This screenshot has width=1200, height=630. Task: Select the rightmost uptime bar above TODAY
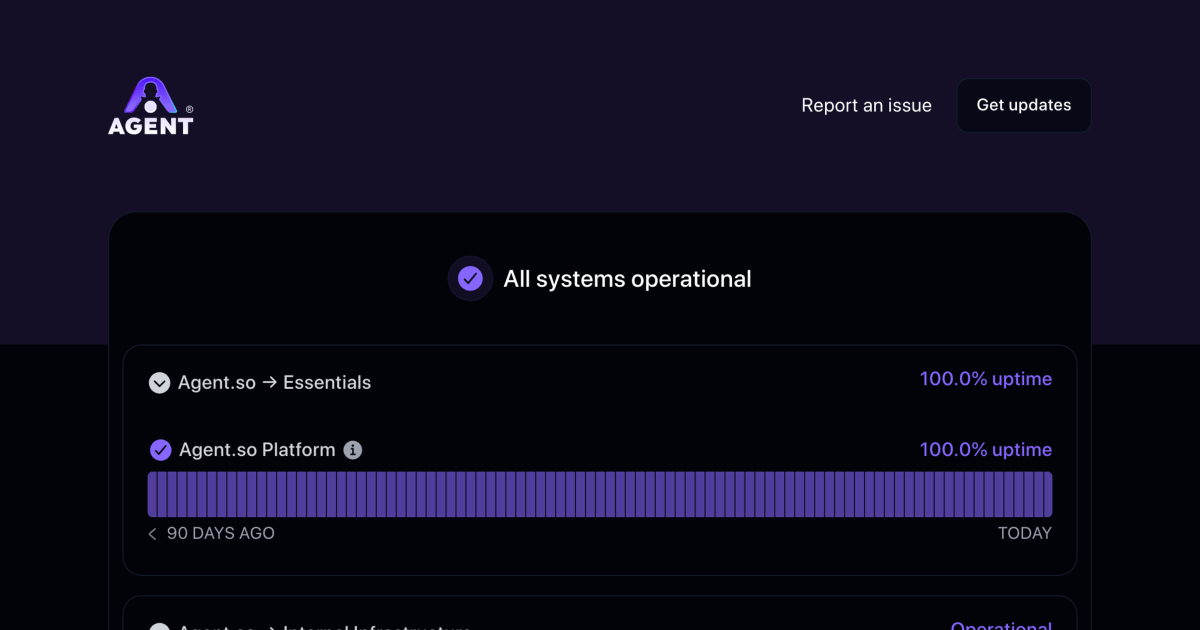tap(1047, 494)
